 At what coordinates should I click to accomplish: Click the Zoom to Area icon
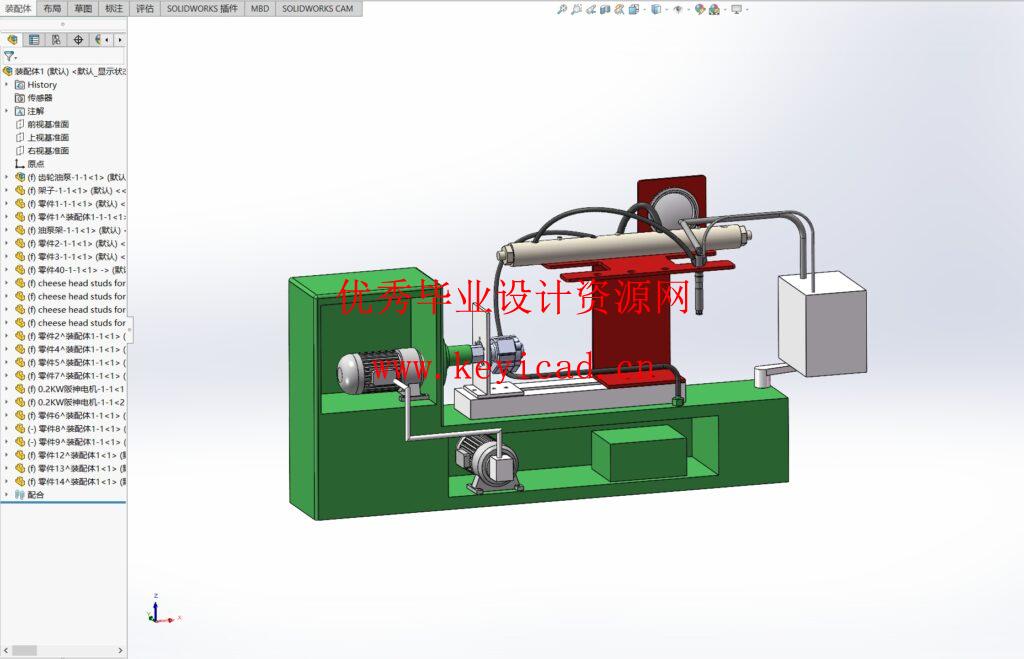point(577,9)
